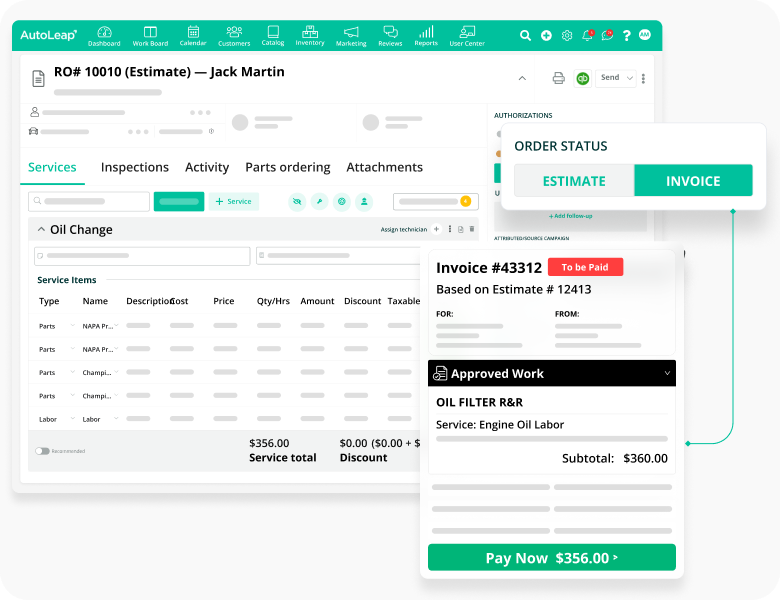Click the print icon for this repair order
The image size is (780, 600).
click(x=559, y=78)
